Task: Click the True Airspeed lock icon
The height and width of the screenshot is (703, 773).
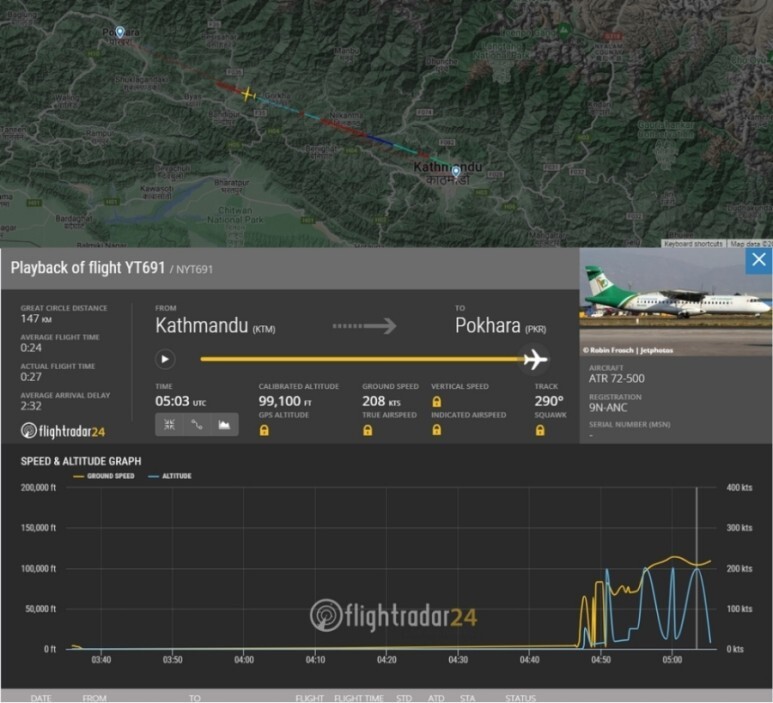Action: [x=367, y=430]
